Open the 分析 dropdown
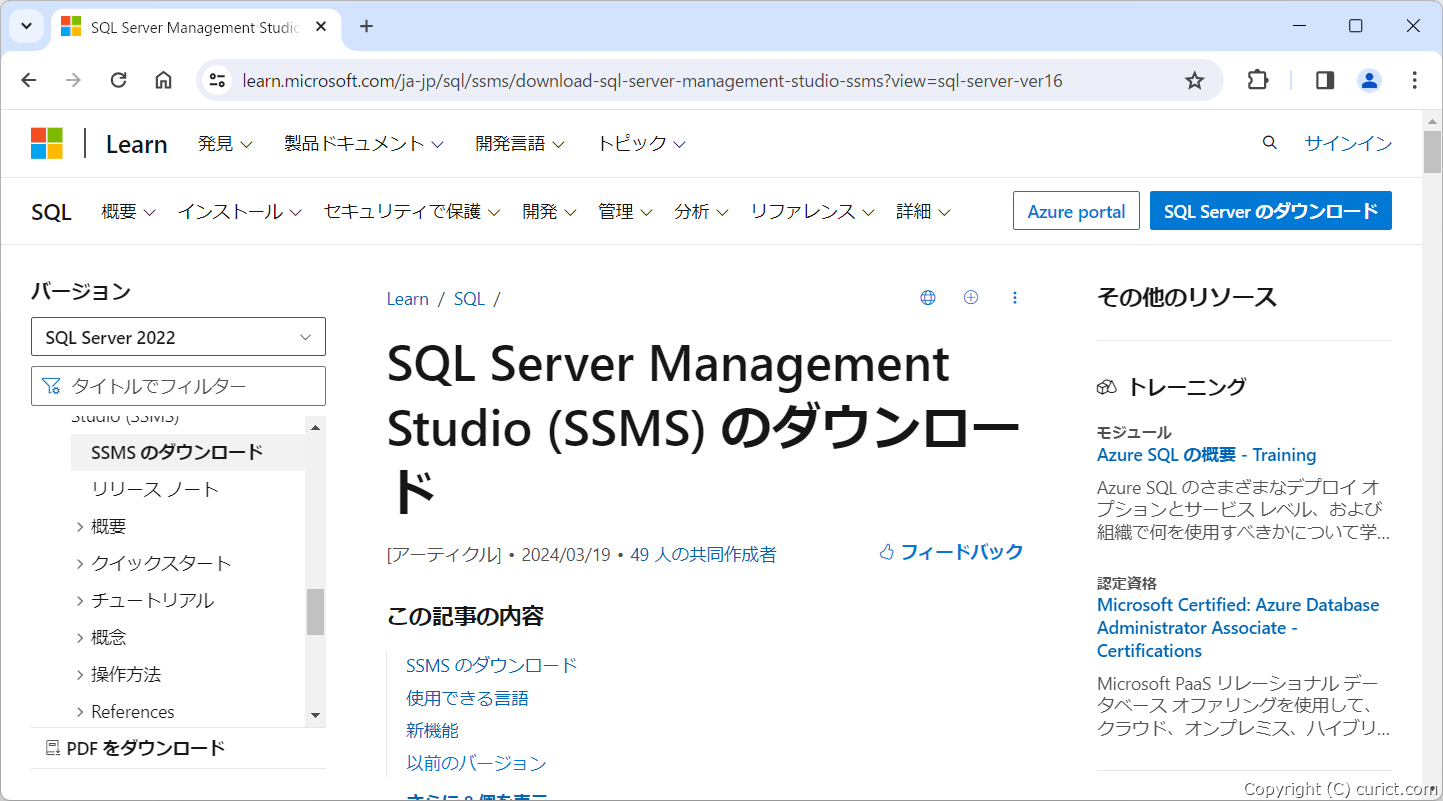The height and width of the screenshot is (801, 1443). (x=701, y=211)
